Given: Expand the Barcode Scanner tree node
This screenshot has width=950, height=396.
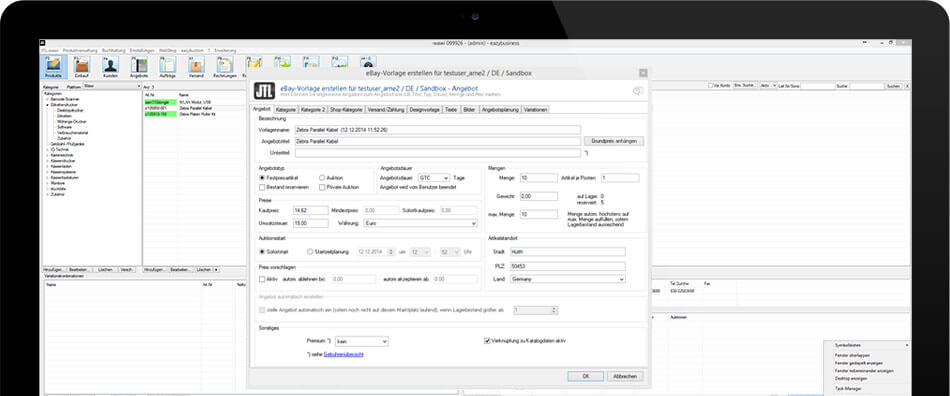Looking at the screenshot, I should pos(46,98).
